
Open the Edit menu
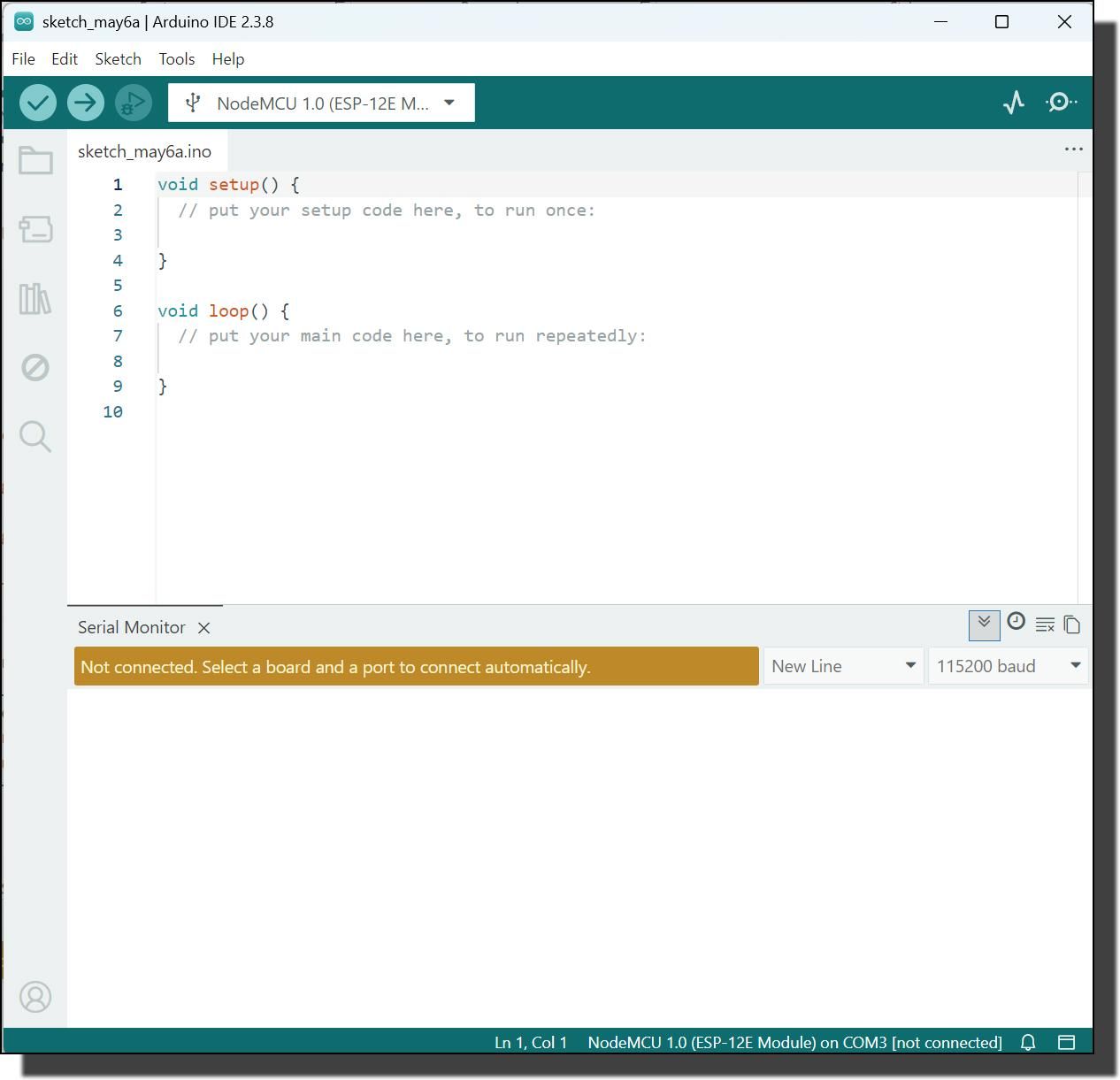click(65, 59)
